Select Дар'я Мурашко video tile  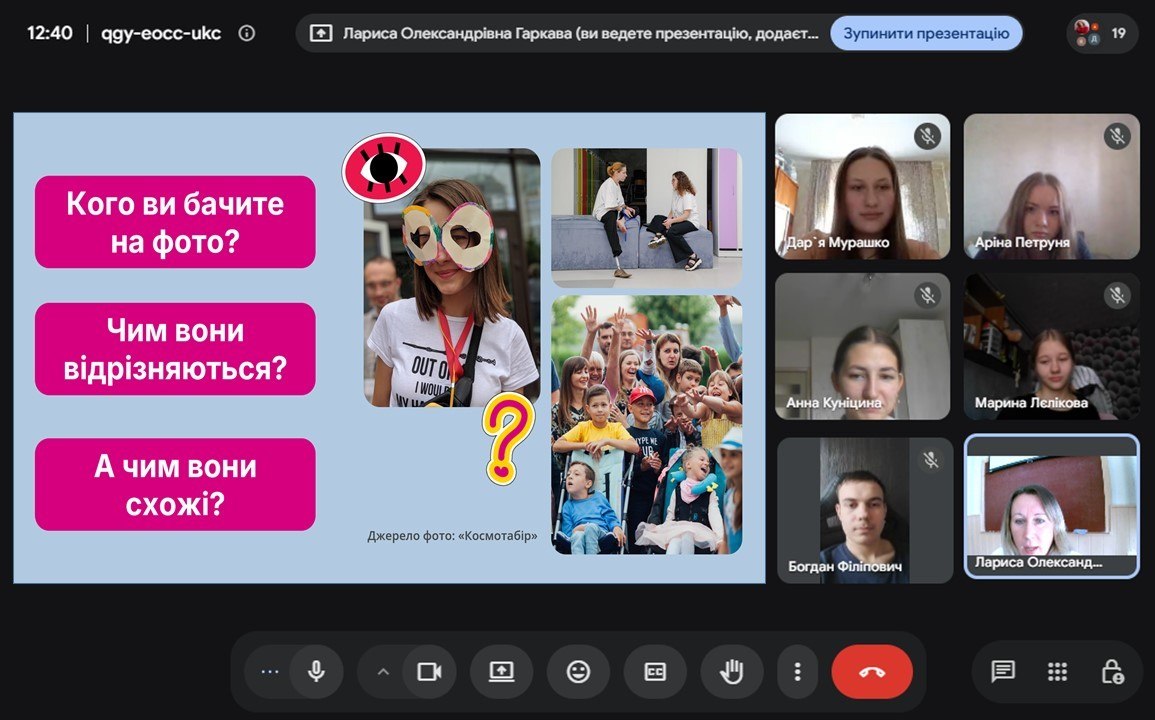[863, 186]
